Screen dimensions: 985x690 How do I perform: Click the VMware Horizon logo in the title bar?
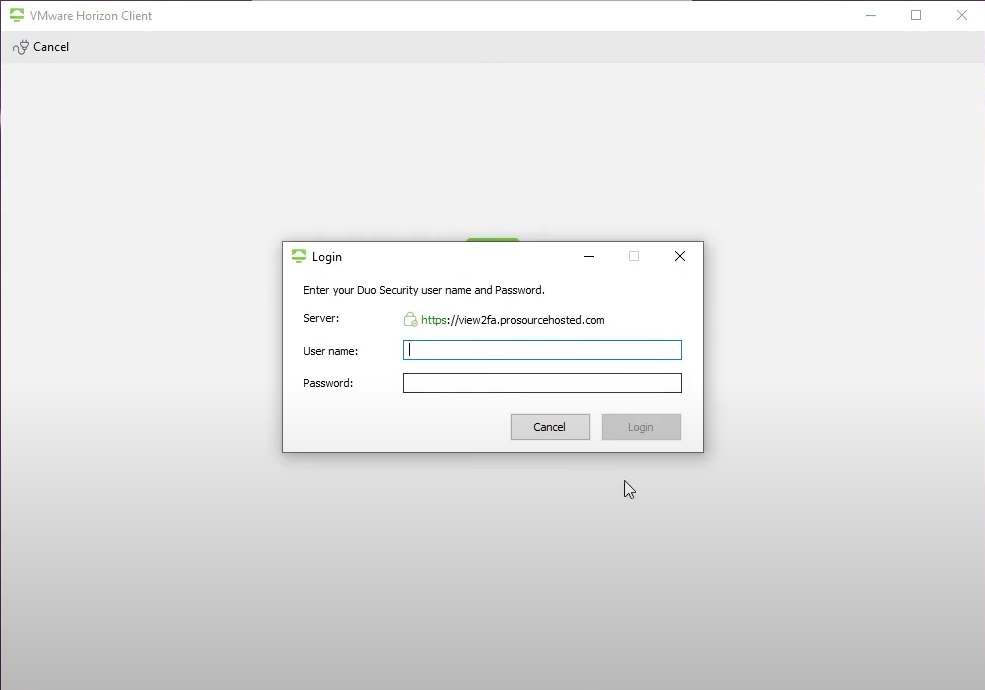coord(16,15)
